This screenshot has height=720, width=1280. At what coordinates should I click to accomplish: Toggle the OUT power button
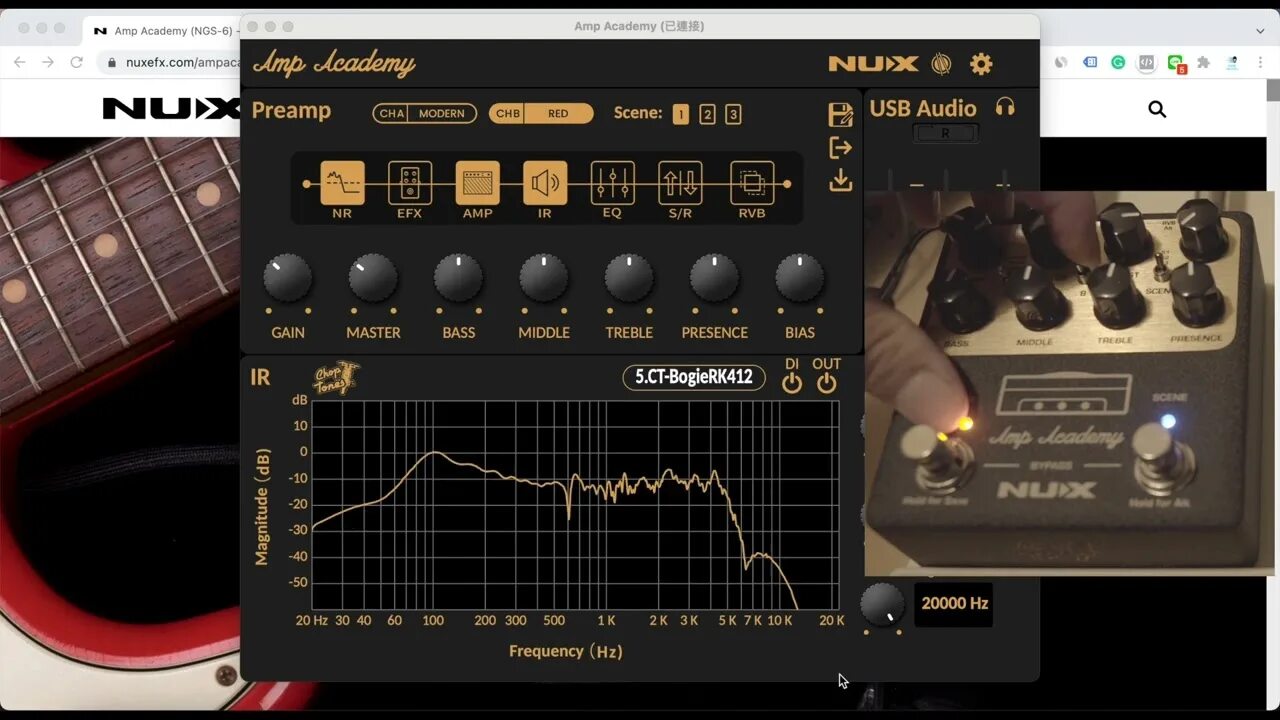click(826, 383)
